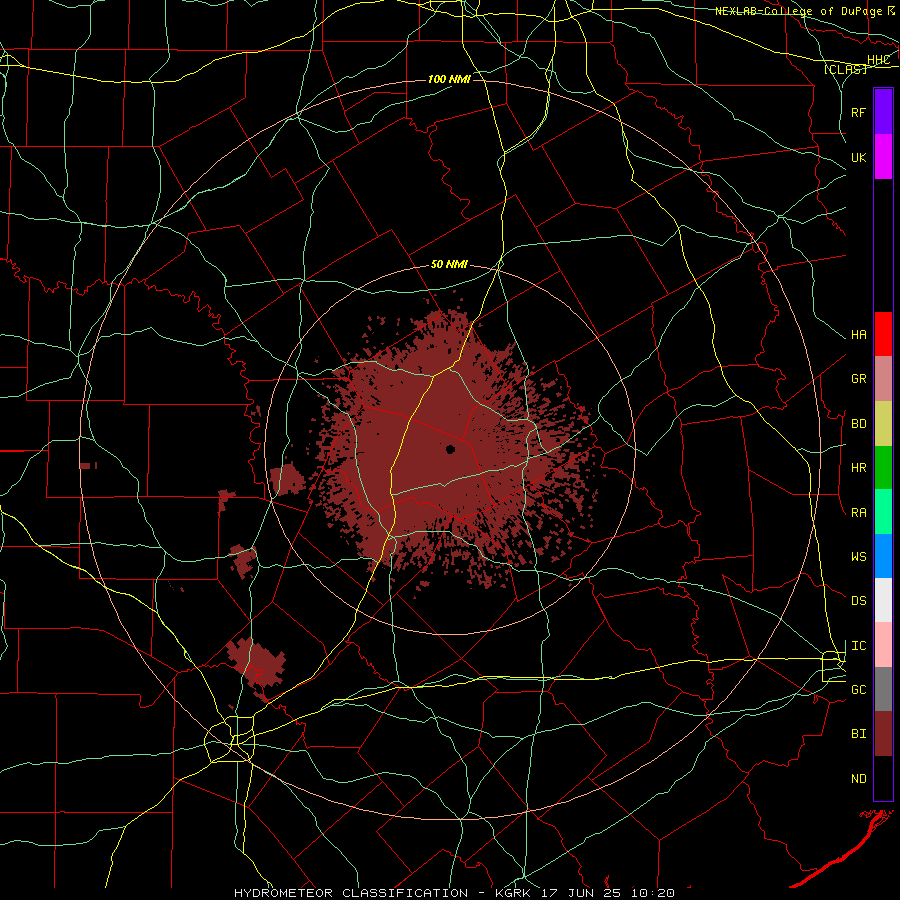Click the HA red legend swatch
The width and height of the screenshot is (900, 900).
coord(883,334)
